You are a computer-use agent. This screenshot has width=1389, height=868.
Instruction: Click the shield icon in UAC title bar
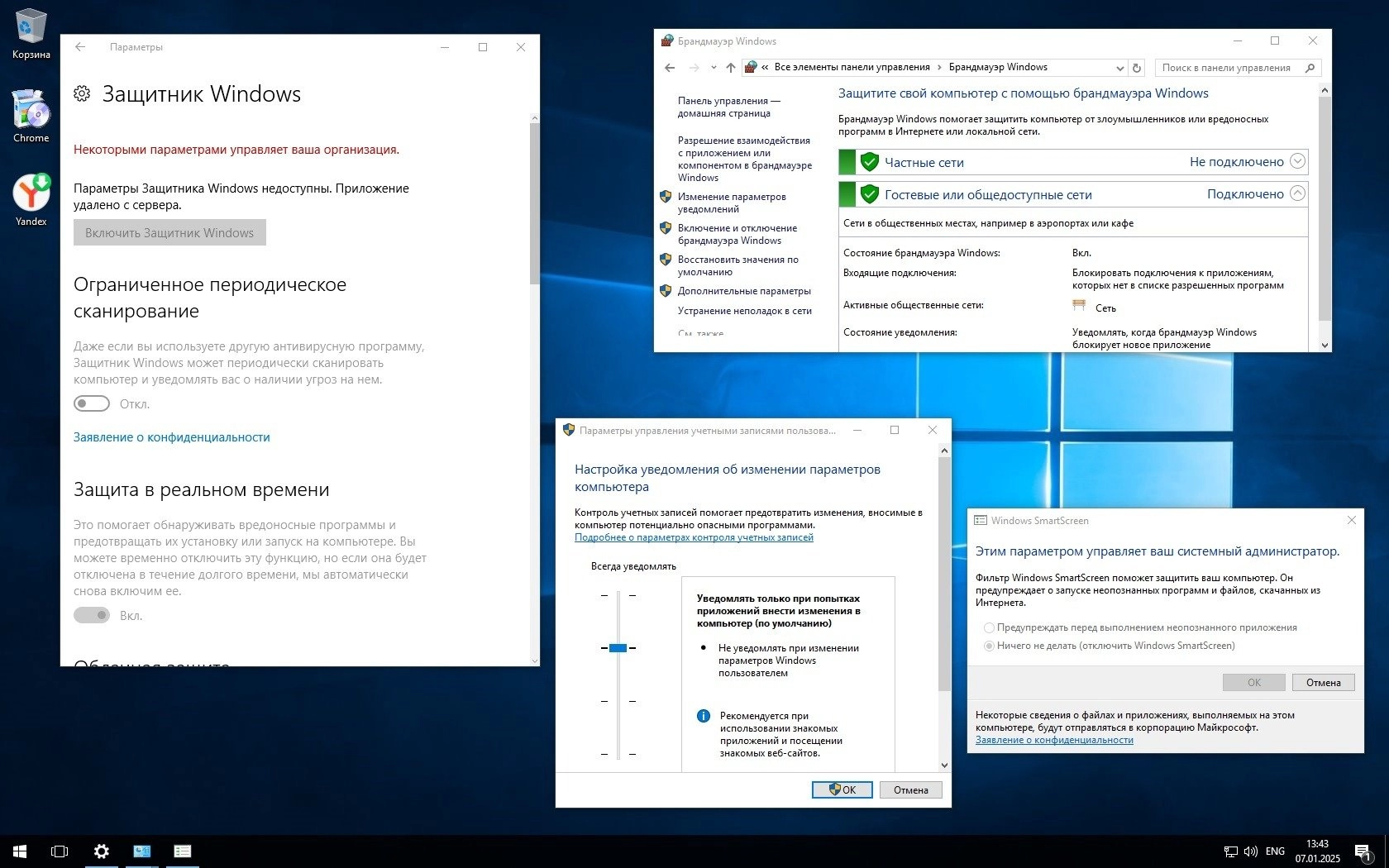click(568, 430)
